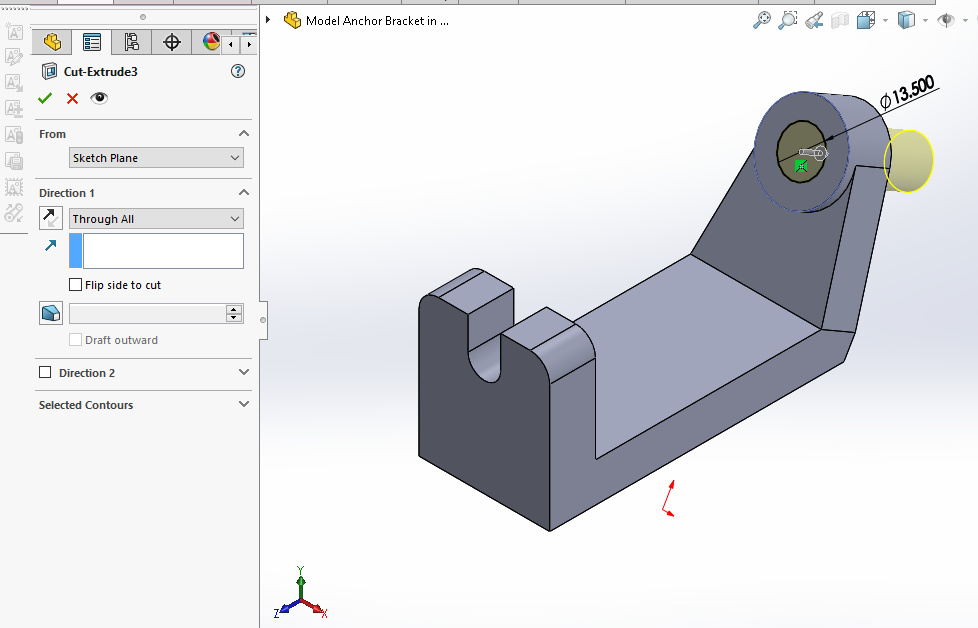Expand the Model Anchor Bracket flyout tree
Viewport: 978px width, 628px height.
point(268,20)
